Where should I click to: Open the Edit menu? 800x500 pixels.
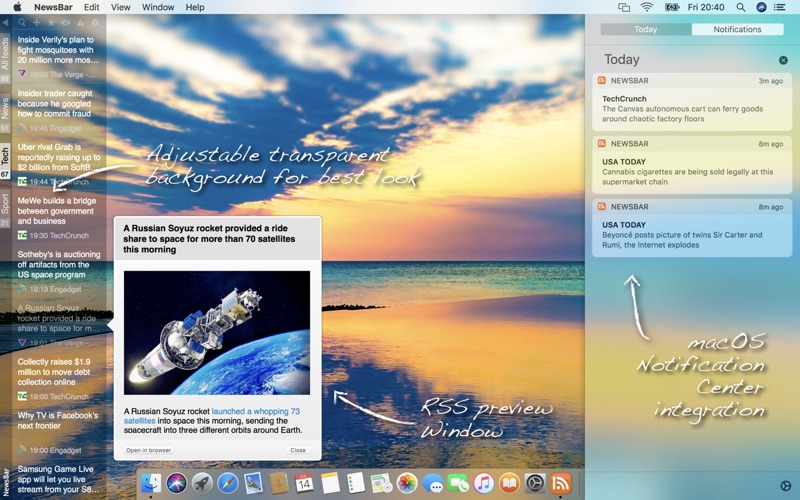(x=92, y=7)
